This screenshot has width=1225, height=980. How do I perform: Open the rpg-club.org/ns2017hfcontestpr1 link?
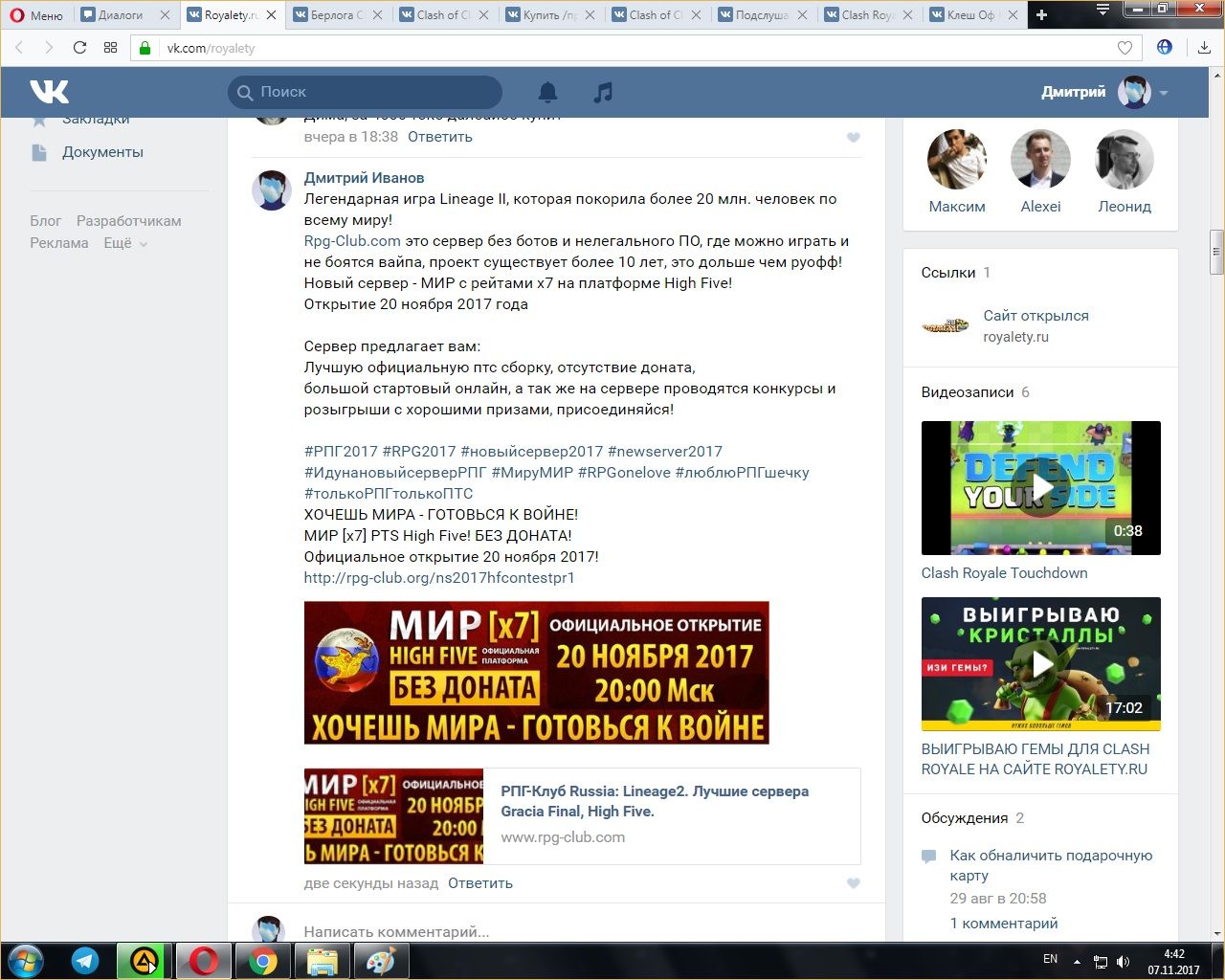tap(439, 578)
